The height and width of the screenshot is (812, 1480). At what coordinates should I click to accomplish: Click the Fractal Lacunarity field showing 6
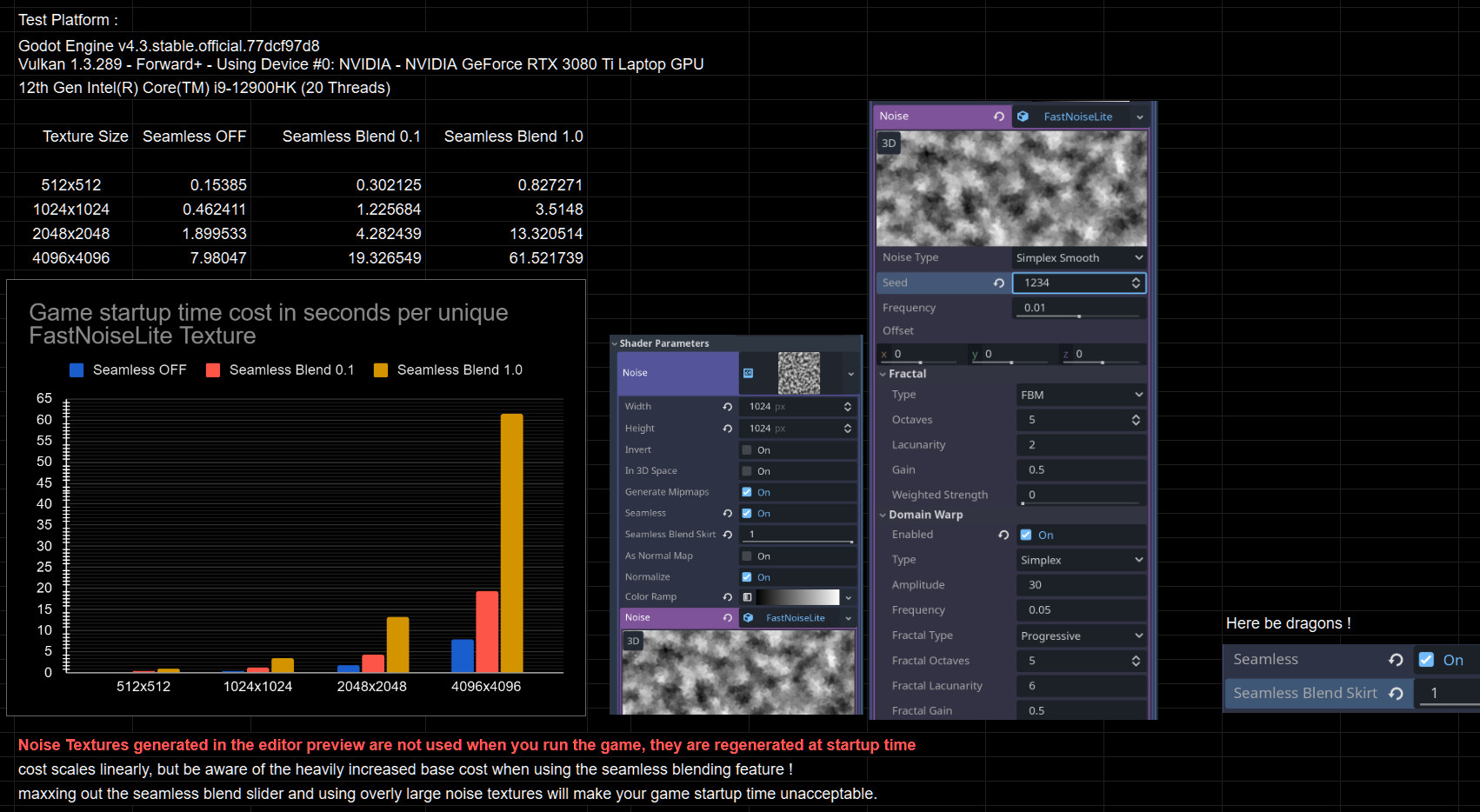click(x=1081, y=686)
